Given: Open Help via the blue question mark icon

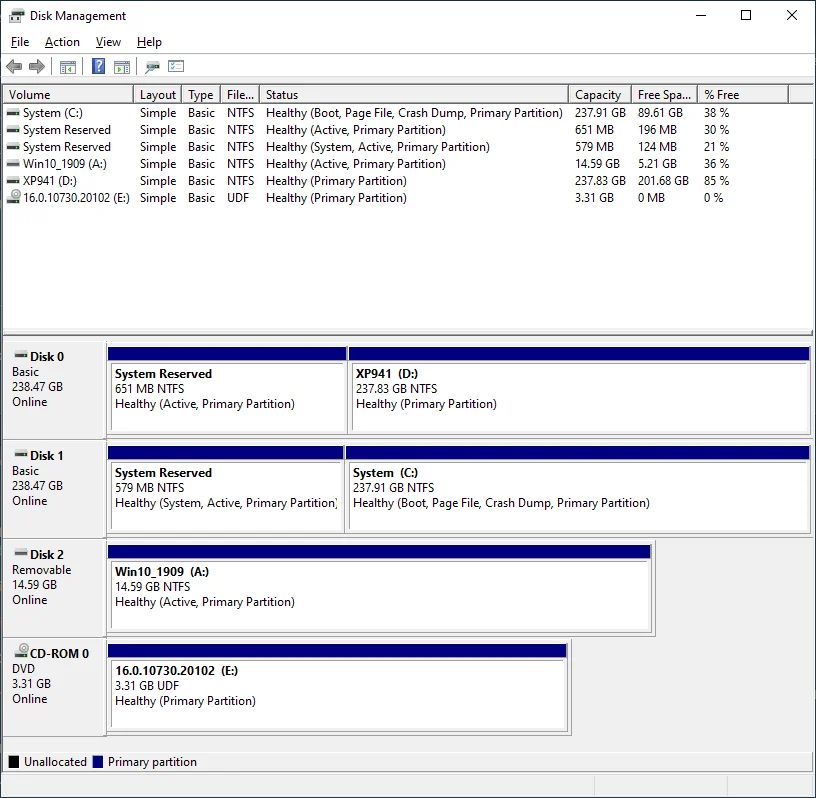Looking at the screenshot, I should click(98, 66).
